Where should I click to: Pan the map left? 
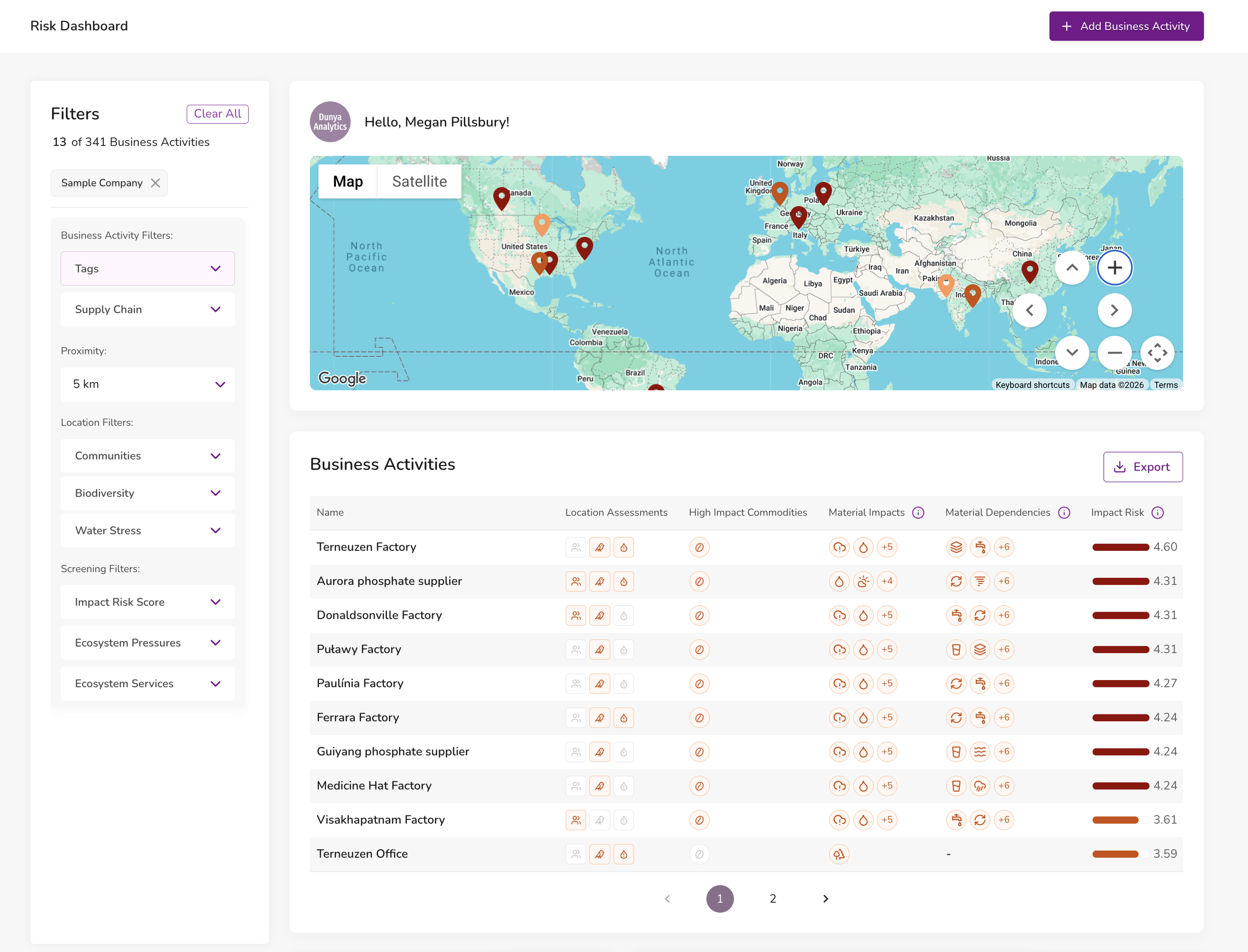[x=1030, y=310]
